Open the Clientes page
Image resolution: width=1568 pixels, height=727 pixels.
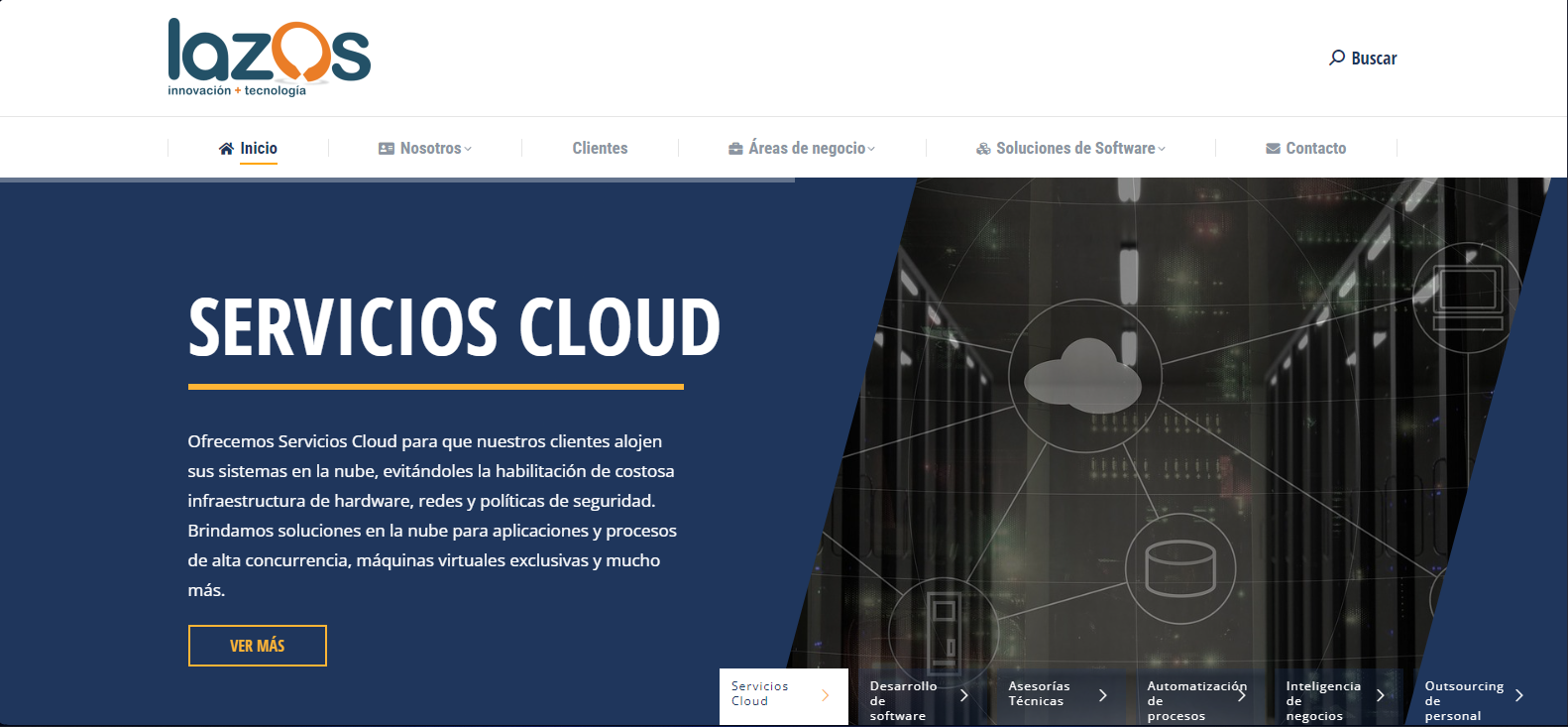click(600, 149)
